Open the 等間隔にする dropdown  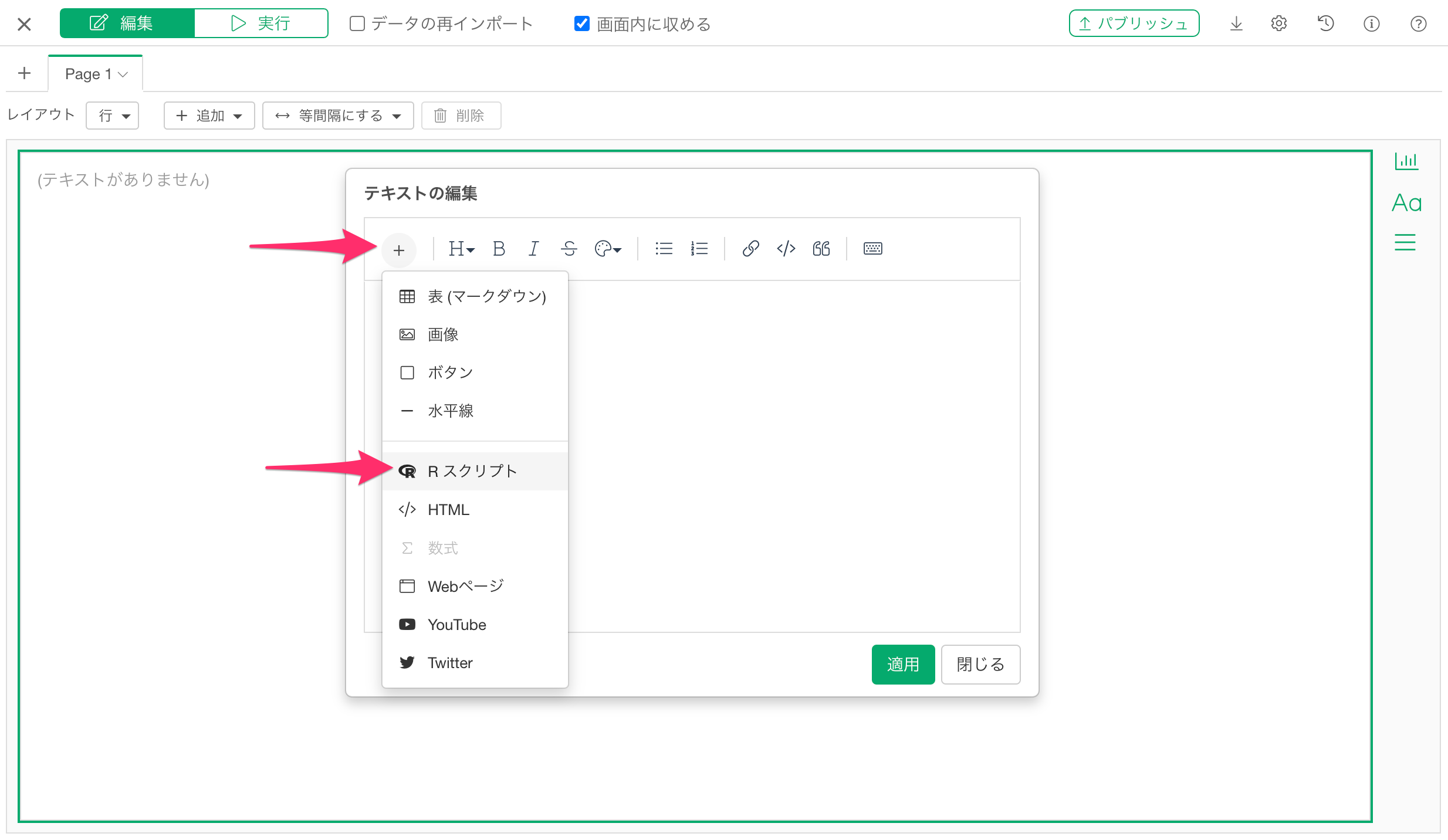pyautogui.click(x=338, y=116)
